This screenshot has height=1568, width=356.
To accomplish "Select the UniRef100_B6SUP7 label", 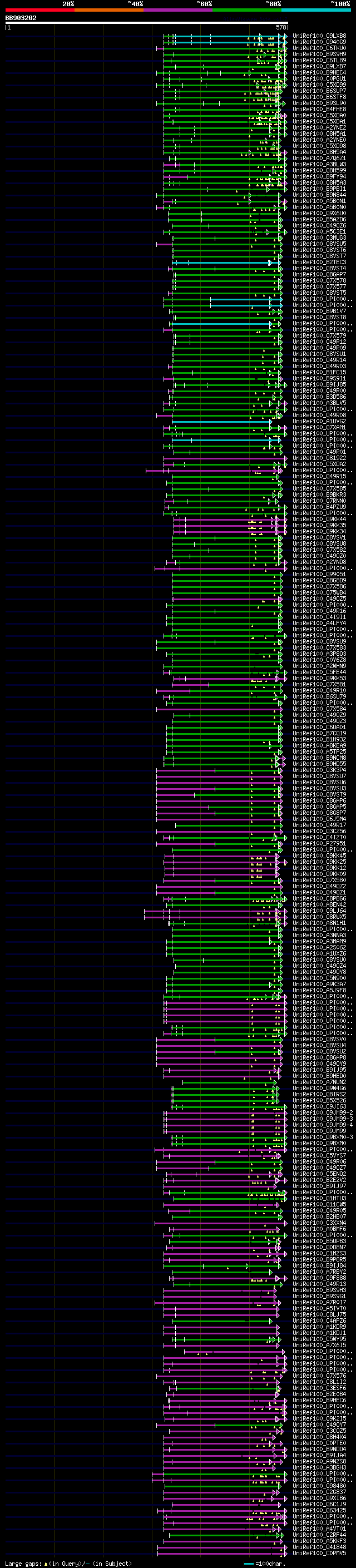I will (x=319, y=91).
